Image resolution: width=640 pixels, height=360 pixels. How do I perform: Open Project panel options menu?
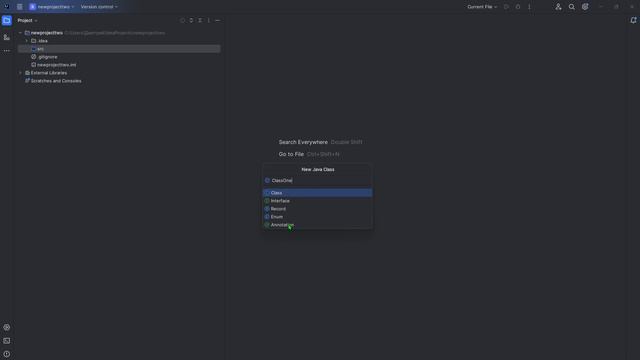pyautogui.click(x=209, y=20)
